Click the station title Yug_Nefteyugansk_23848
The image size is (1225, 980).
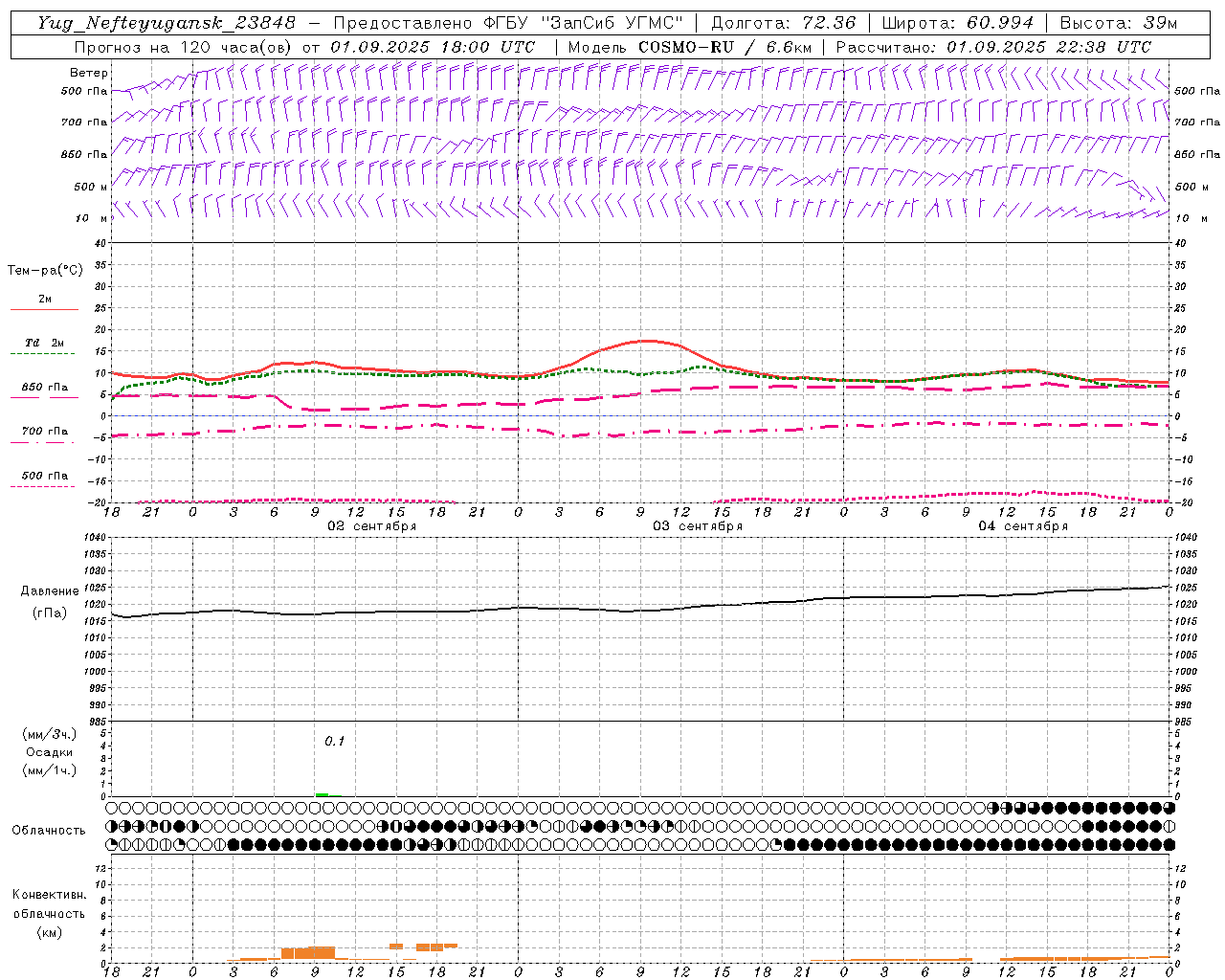167,23
